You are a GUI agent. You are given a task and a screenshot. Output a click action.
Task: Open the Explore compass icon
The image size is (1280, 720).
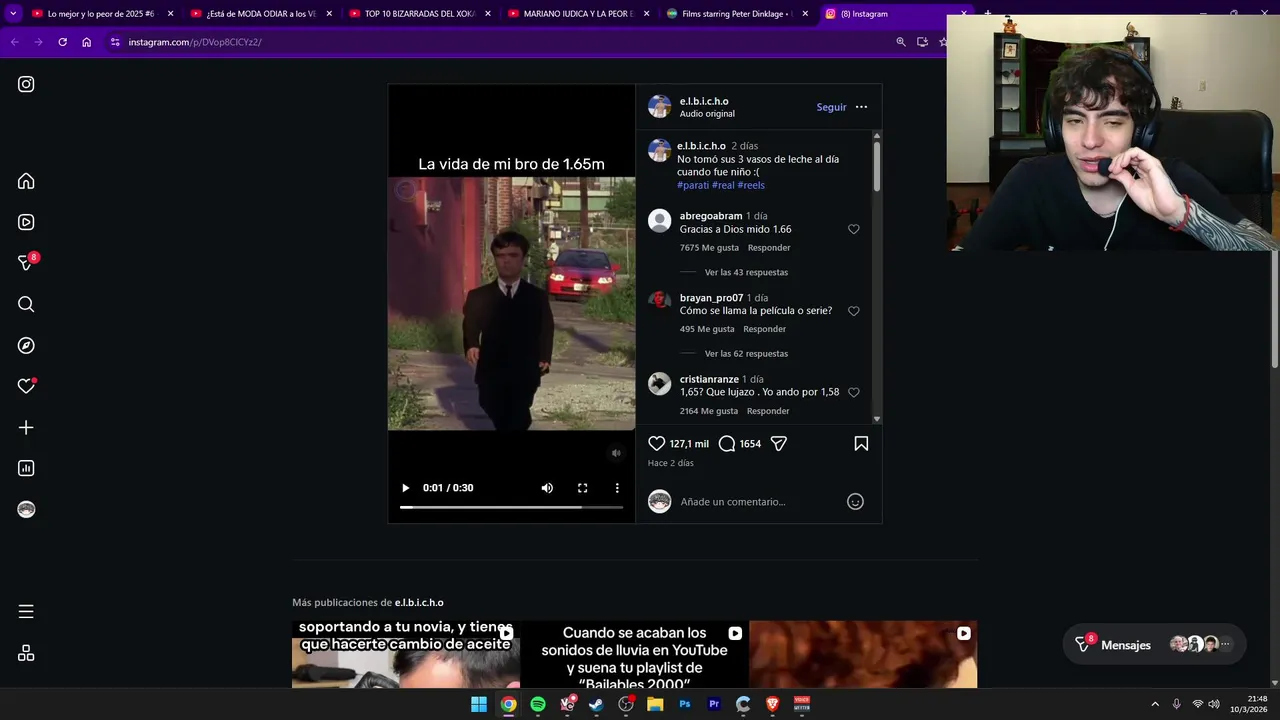pyautogui.click(x=26, y=345)
